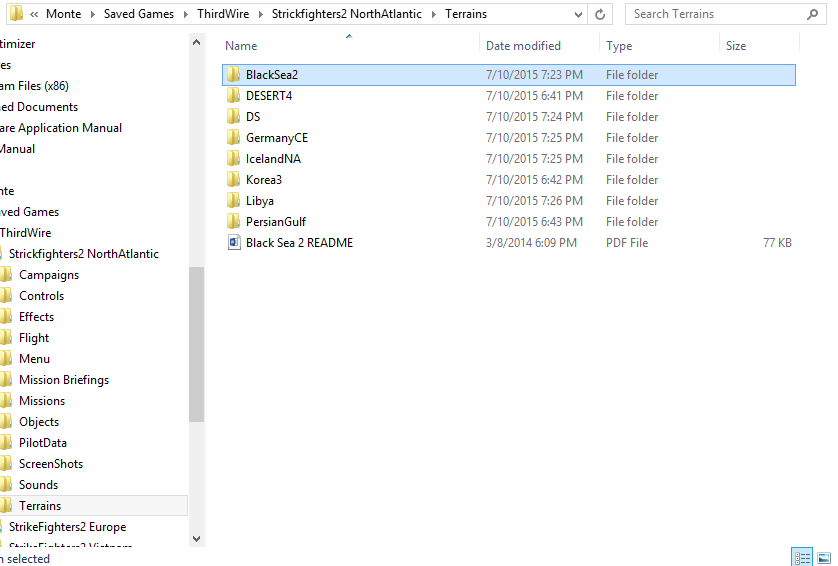The width and height of the screenshot is (838, 566).
Task: Select 'ved Games' entry in tree
Action: coord(29,212)
